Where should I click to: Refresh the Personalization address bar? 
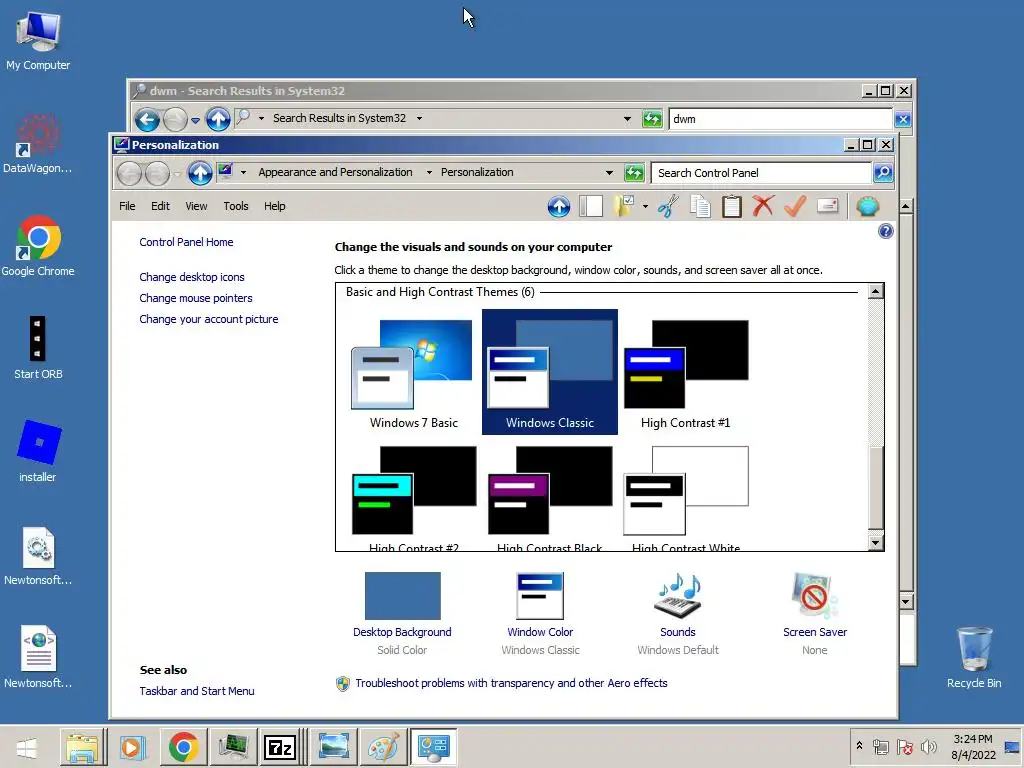click(x=634, y=173)
